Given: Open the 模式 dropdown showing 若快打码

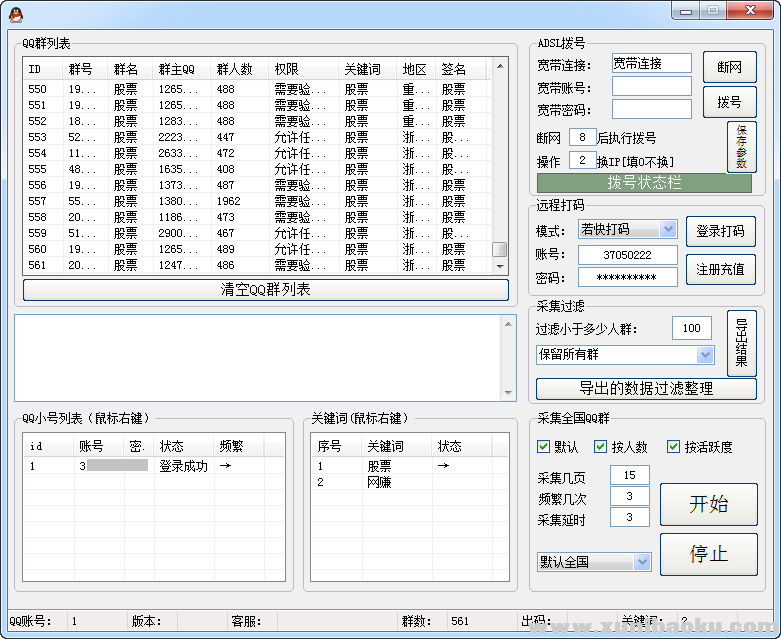Looking at the screenshot, I should (x=668, y=230).
